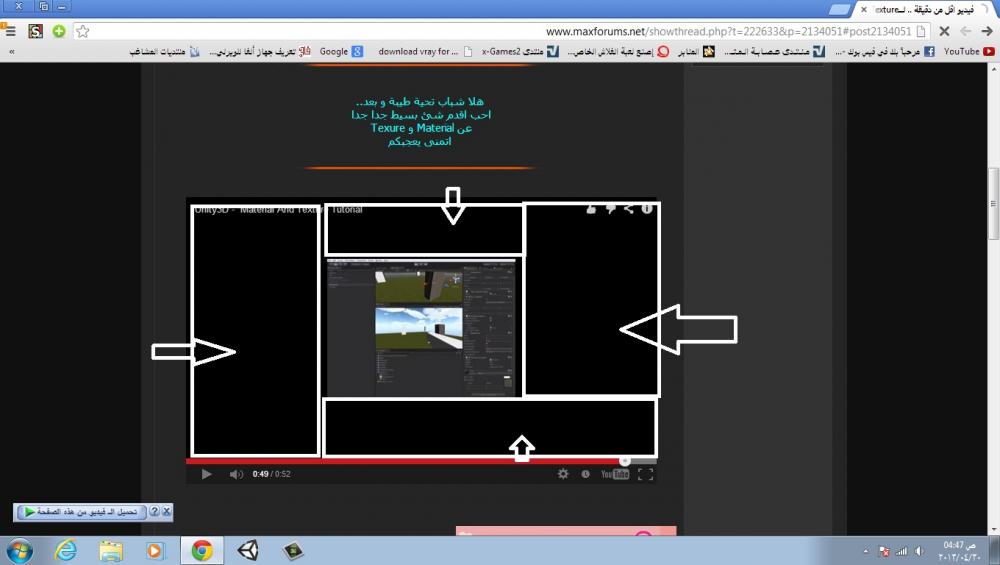Close the current browser tab
The image size is (1000, 565).
coord(864,10)
